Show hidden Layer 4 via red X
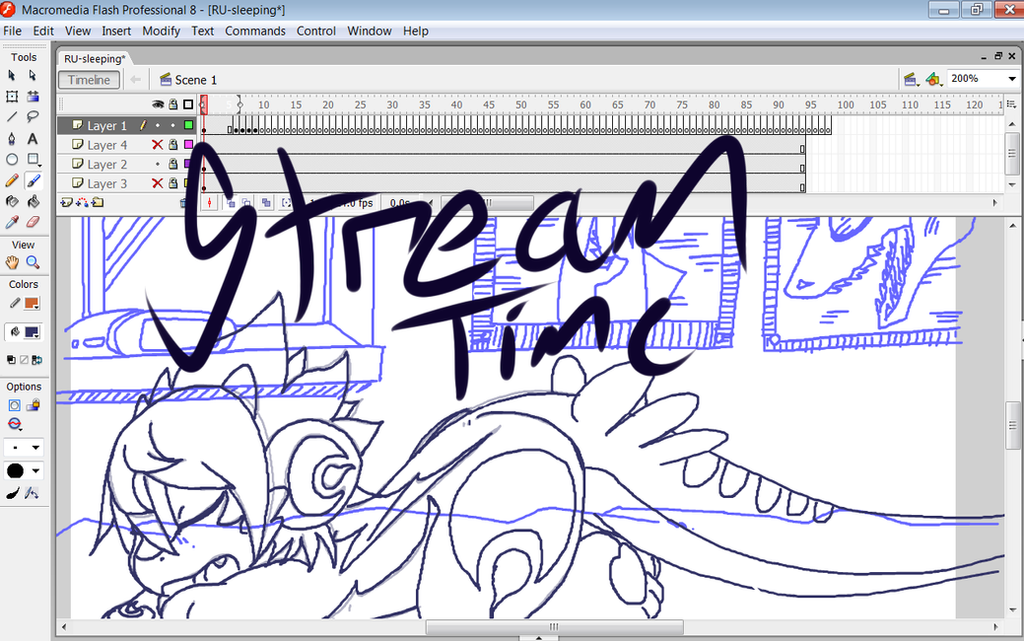The width and height of the screenshot is (1024, 641). [x=157, y=145]
